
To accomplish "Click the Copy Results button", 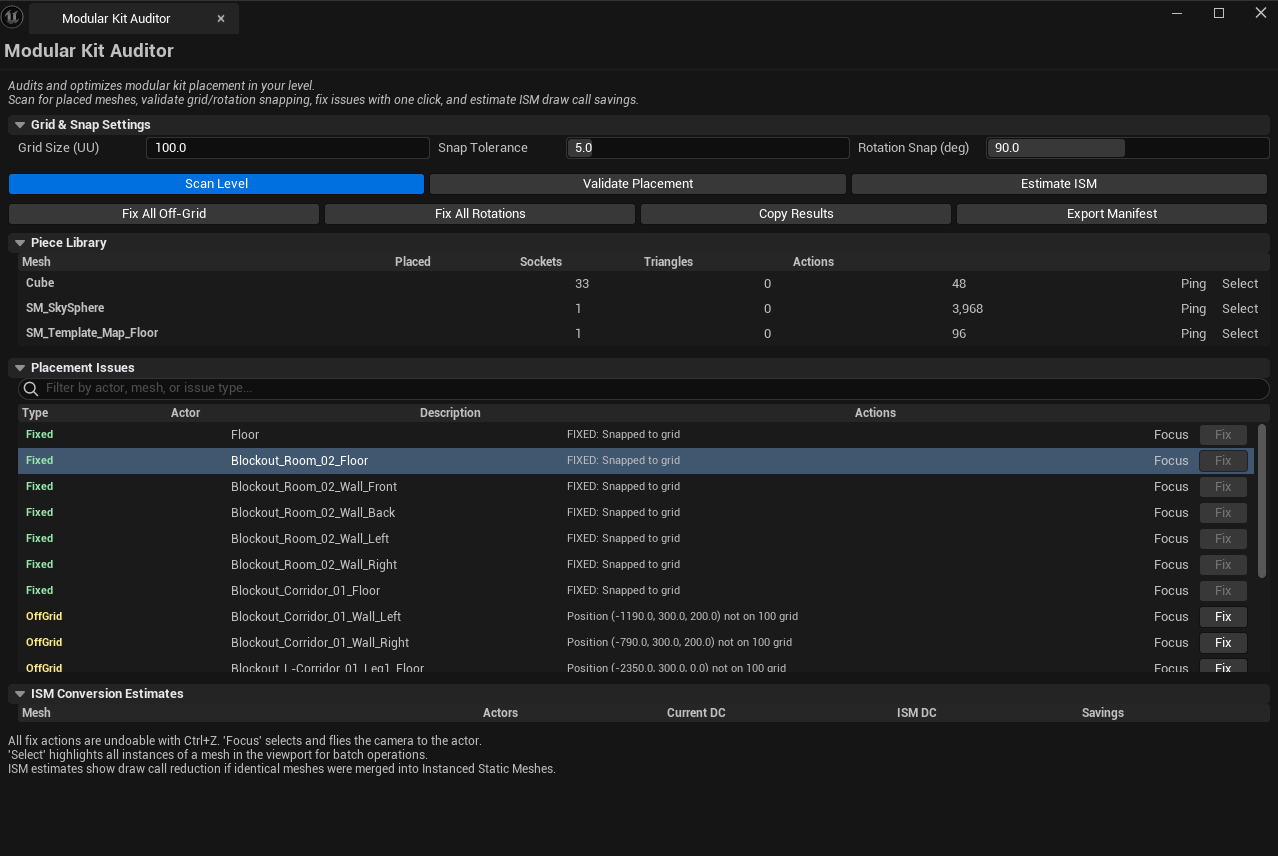I will (796, 214).
